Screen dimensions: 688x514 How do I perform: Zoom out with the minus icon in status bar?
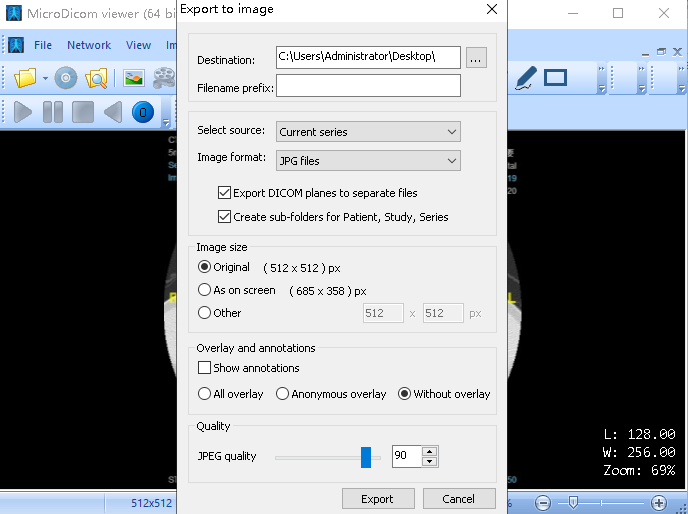coord(543,503)
